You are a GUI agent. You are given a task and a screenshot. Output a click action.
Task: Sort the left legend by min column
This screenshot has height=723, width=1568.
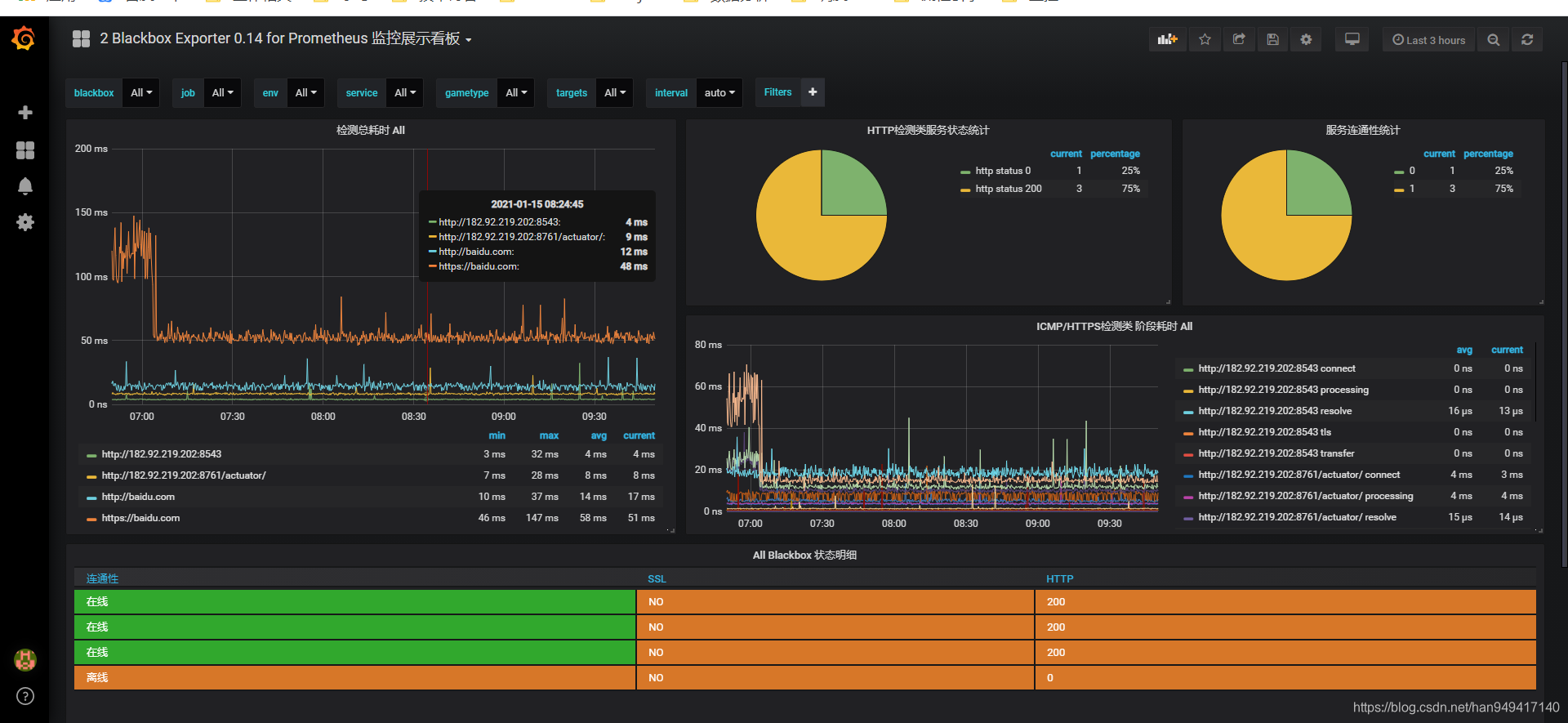click(497, 435)
